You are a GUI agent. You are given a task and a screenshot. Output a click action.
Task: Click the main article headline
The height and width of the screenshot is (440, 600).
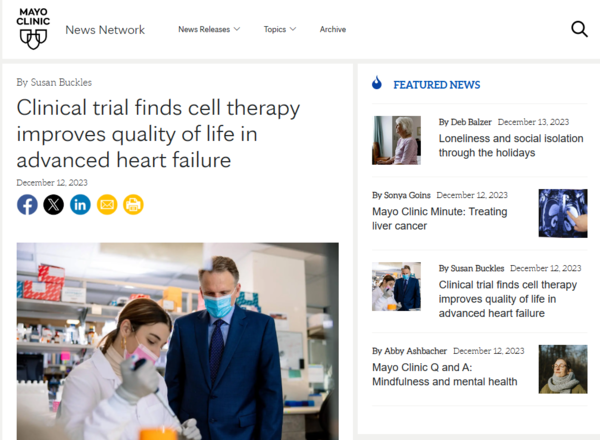tap(158, 134)
